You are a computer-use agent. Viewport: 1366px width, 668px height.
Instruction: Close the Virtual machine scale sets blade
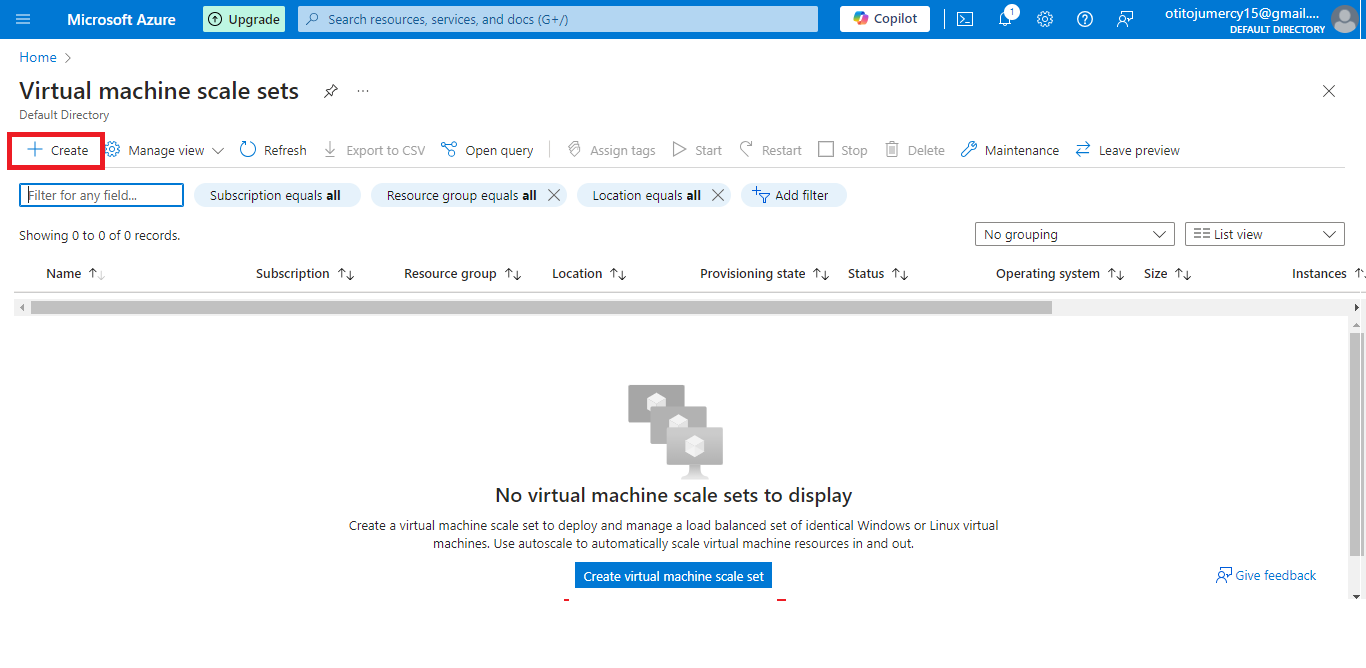[1329, 91]
